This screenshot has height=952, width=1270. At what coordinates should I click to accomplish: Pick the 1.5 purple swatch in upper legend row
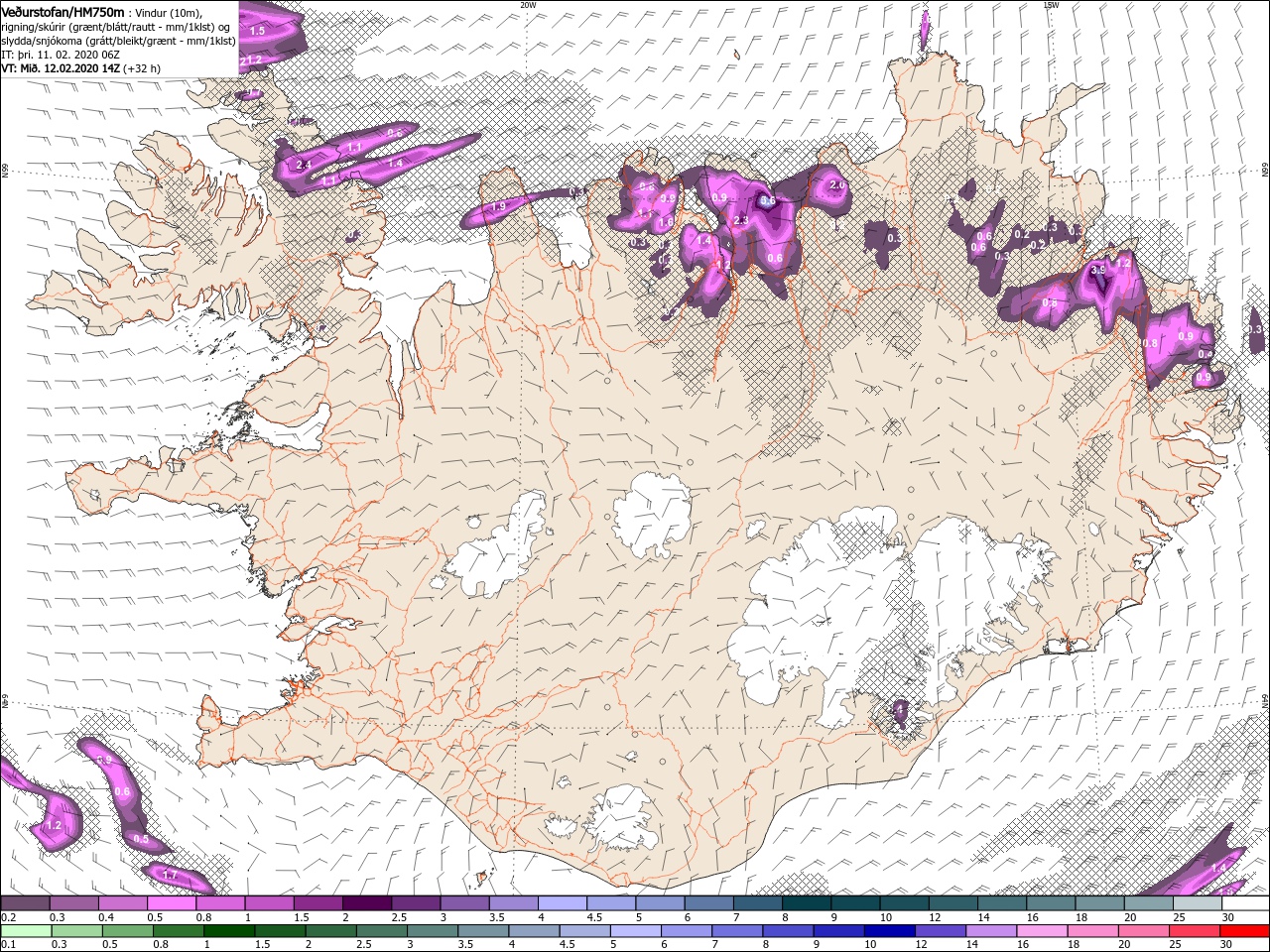(x=317, y=903)
